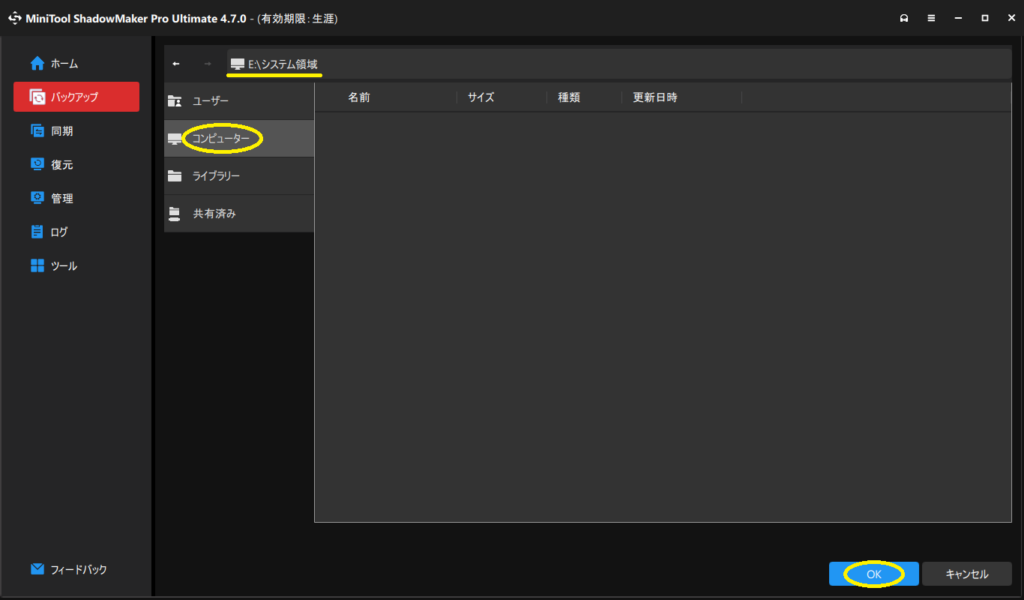Select the User (ユーザー) location
Image resolution: width=1024 pixels, height=600 pixels.
239,101
